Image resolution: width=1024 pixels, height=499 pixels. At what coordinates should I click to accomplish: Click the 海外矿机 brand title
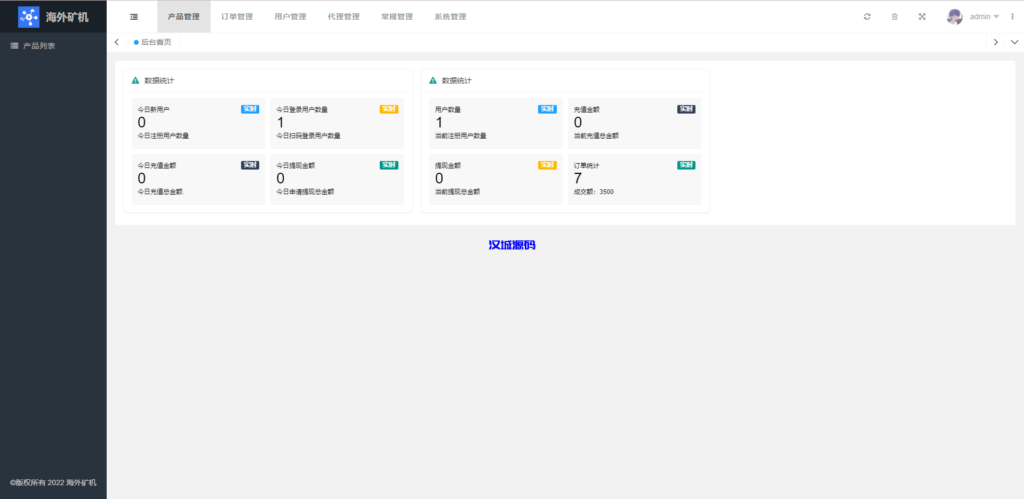67,18
